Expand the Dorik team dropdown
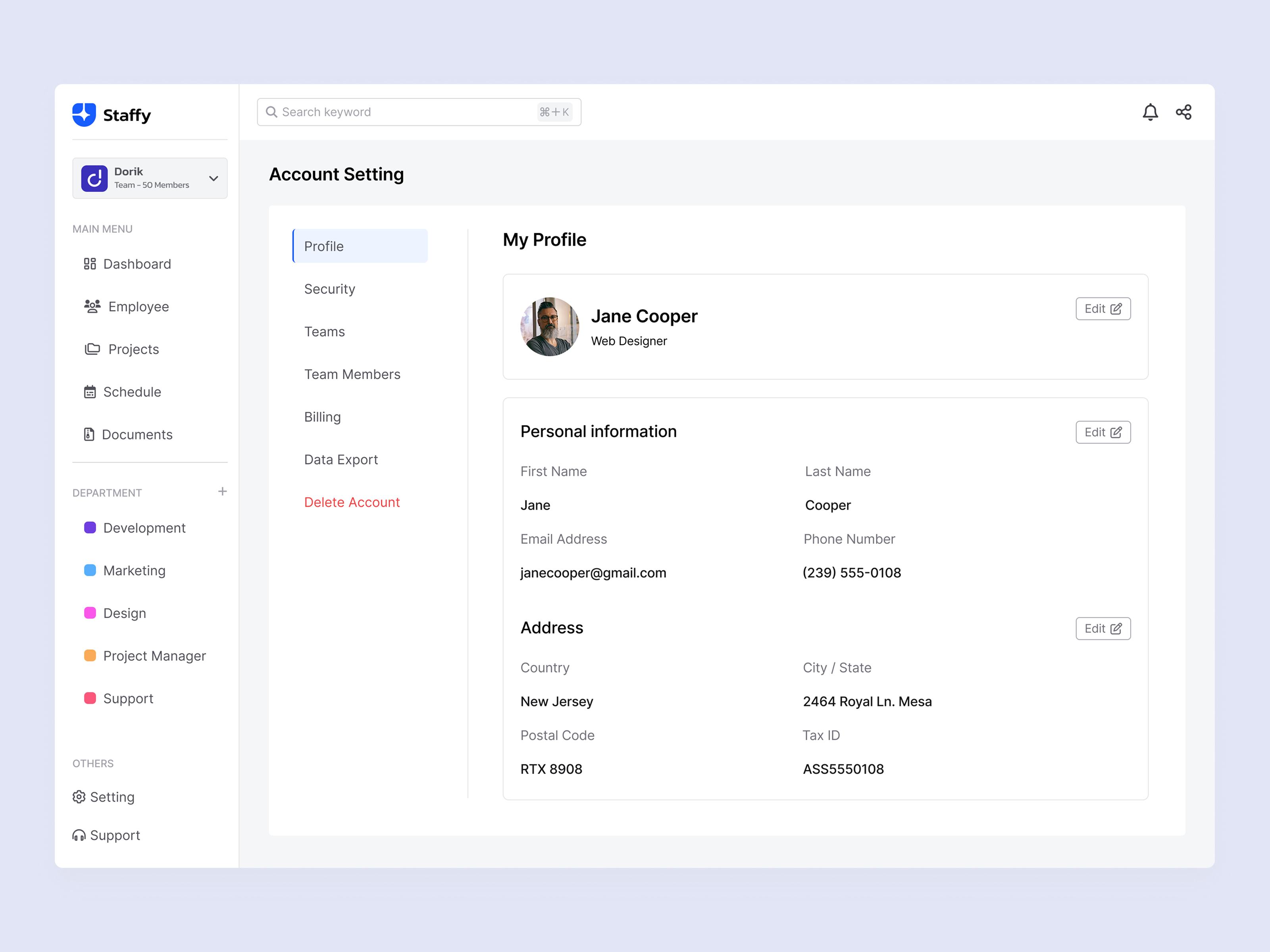The height and width of the screenshot is (952, 1270). pos(213,178)
